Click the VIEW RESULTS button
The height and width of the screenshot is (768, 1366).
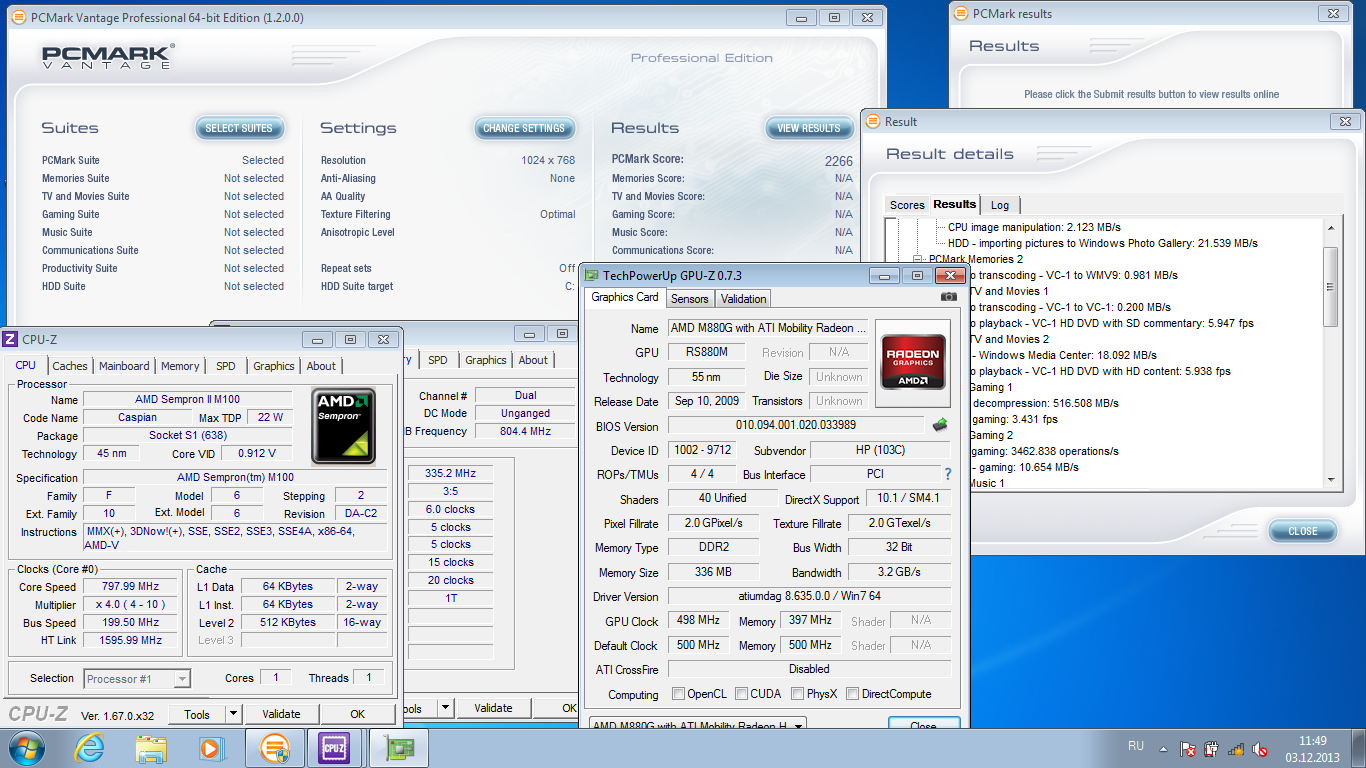(x=809, y=128)
